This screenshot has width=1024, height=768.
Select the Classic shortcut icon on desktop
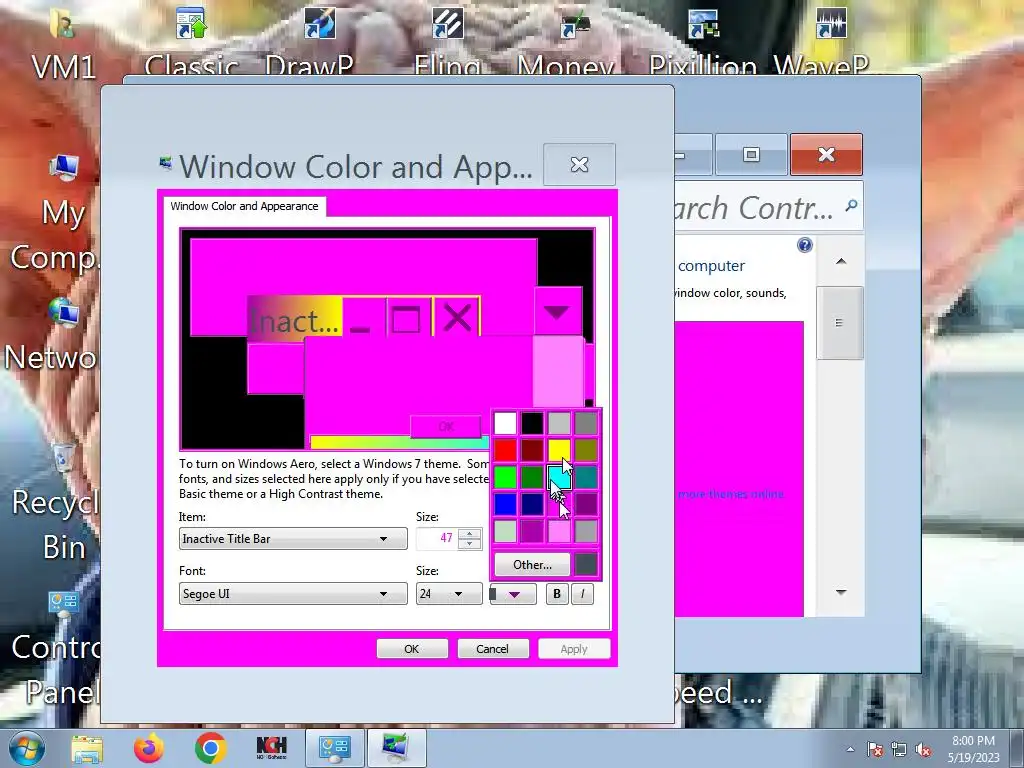[x=191, y=24]
